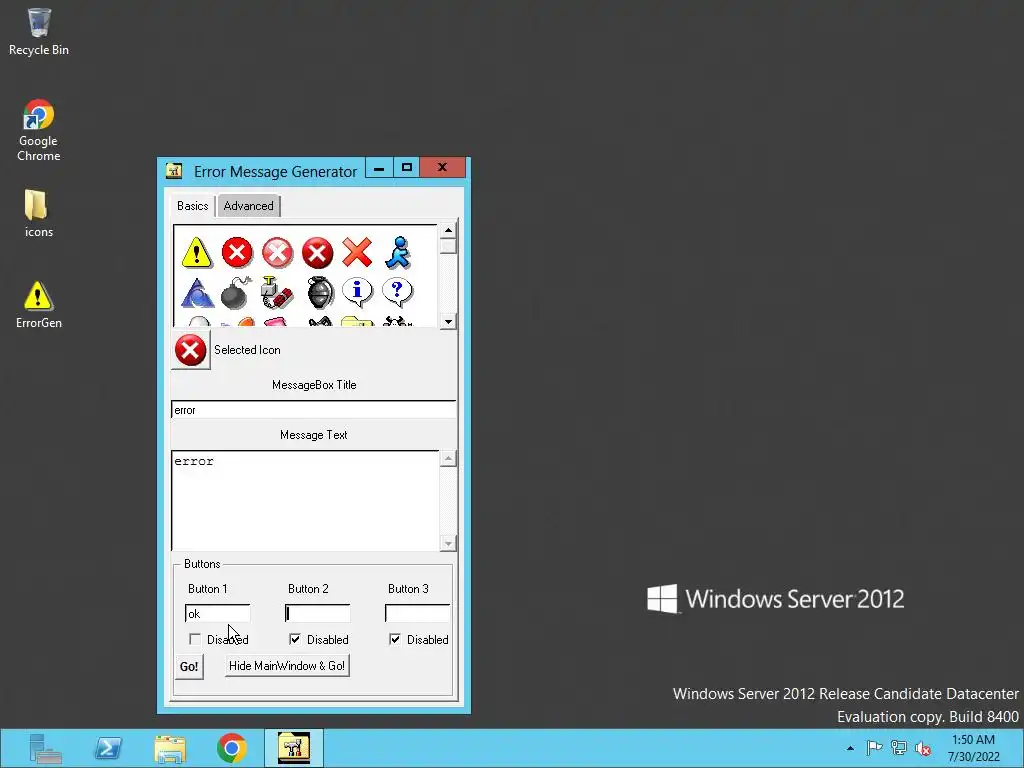The width and height of the screenshot is (1024, 768).
Task: Open Server Manager from the taskbar
Action: (x=46, y=748)
